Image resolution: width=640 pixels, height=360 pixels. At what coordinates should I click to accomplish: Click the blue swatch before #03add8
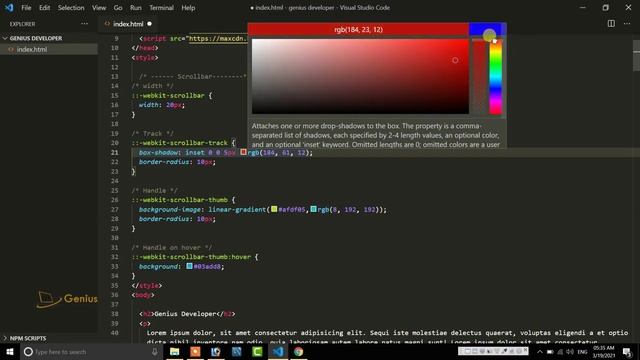pos(189,266)
